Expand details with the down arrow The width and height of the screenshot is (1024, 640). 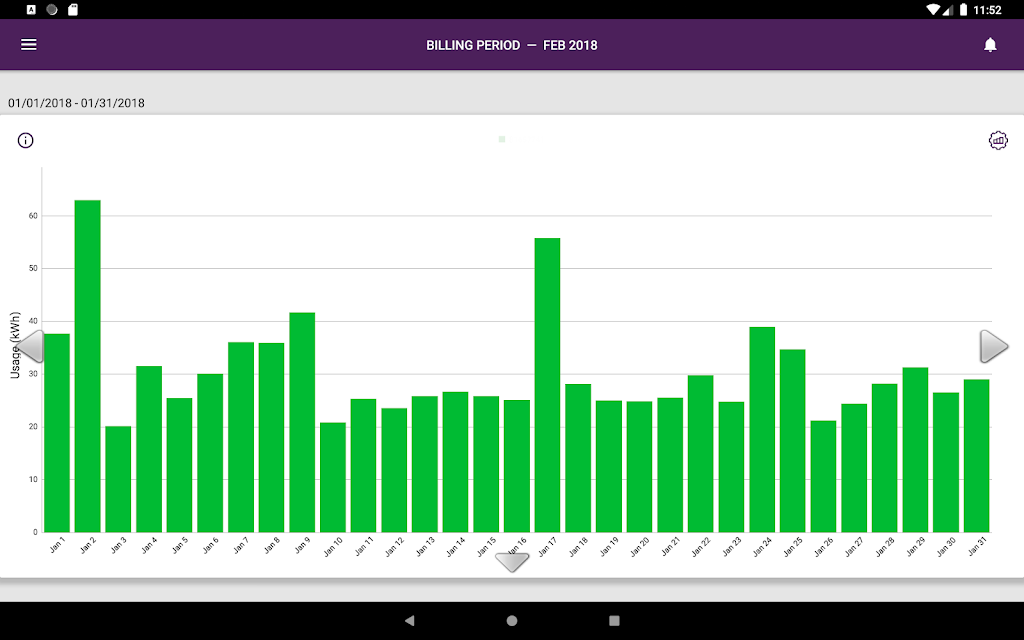[512, 562]
